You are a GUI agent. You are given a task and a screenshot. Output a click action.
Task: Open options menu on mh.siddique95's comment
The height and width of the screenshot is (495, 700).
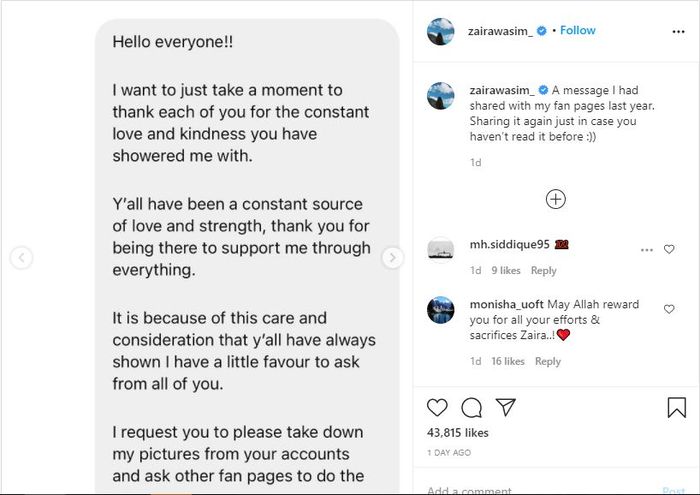647,249
